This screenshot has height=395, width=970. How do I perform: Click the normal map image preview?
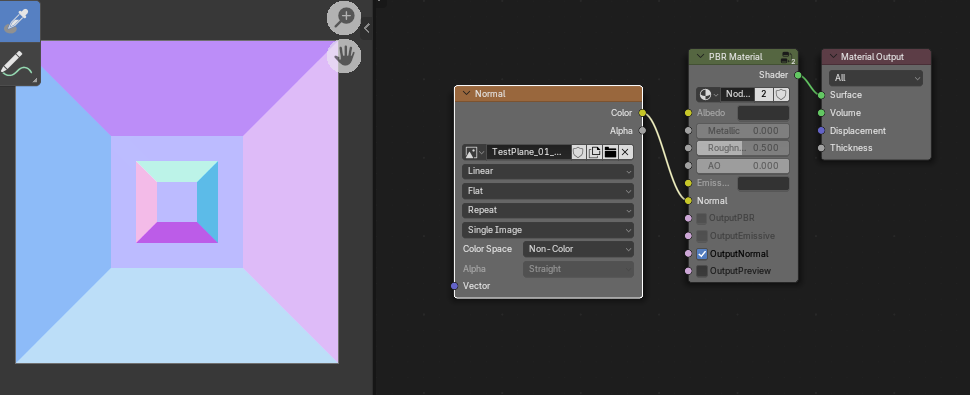177,202
